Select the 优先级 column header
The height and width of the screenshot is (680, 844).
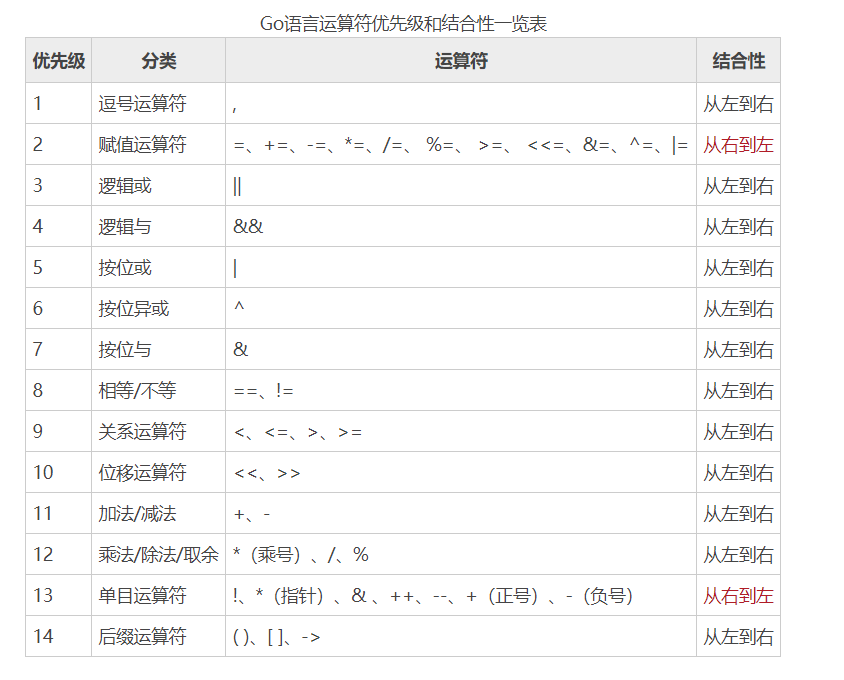point(59,60)
